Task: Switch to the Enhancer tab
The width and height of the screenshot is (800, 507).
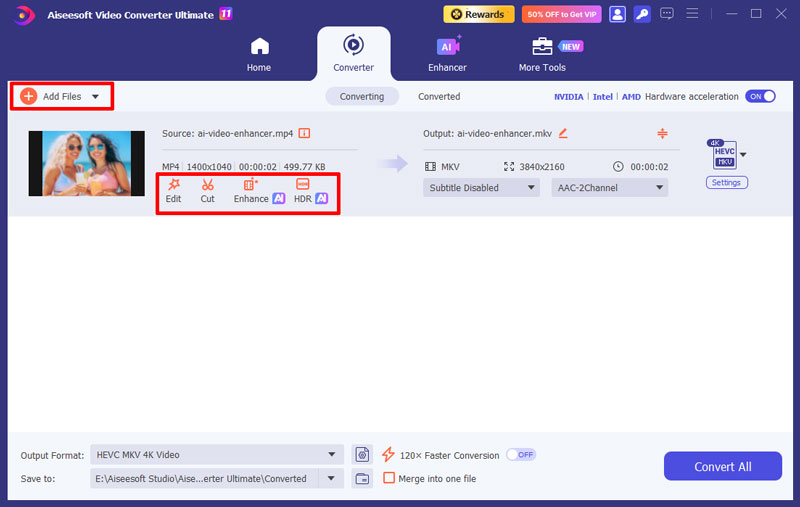Action: tap(445, 54)
